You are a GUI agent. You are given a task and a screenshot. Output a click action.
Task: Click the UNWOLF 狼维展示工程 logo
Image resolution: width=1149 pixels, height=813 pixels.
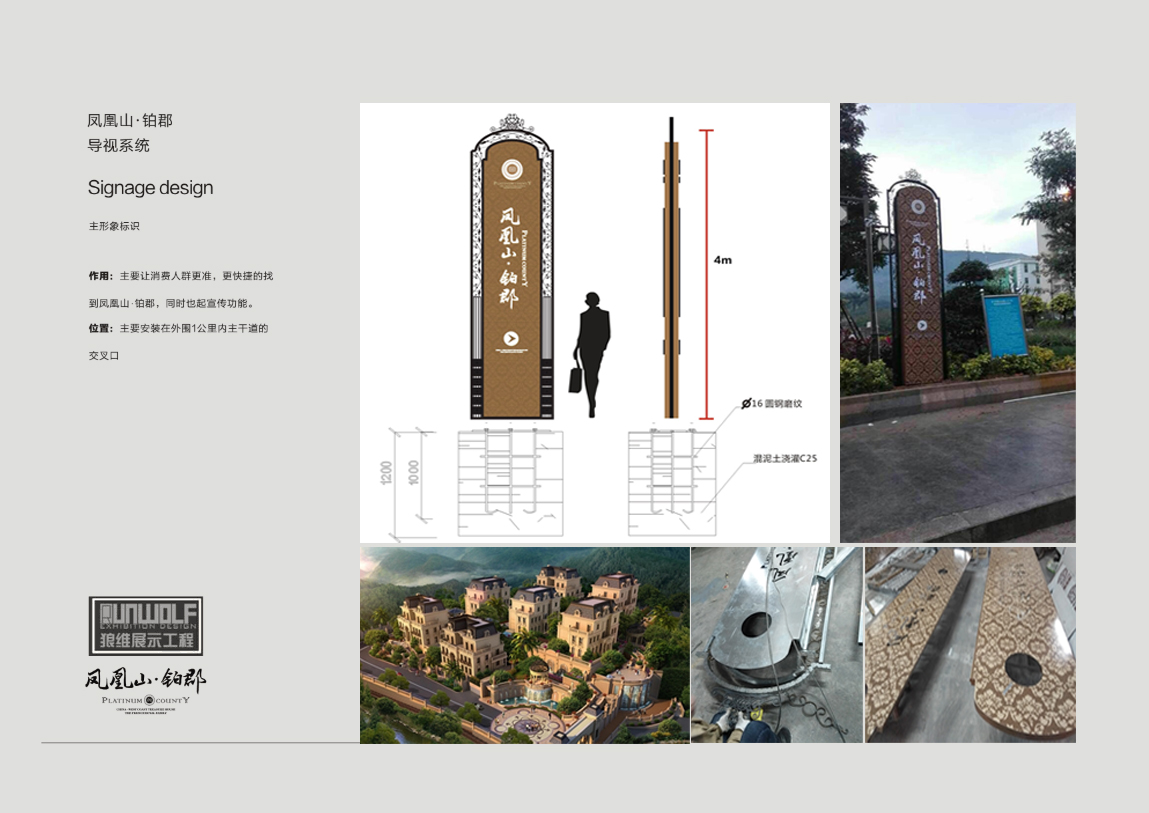click(x=146, y=626)
